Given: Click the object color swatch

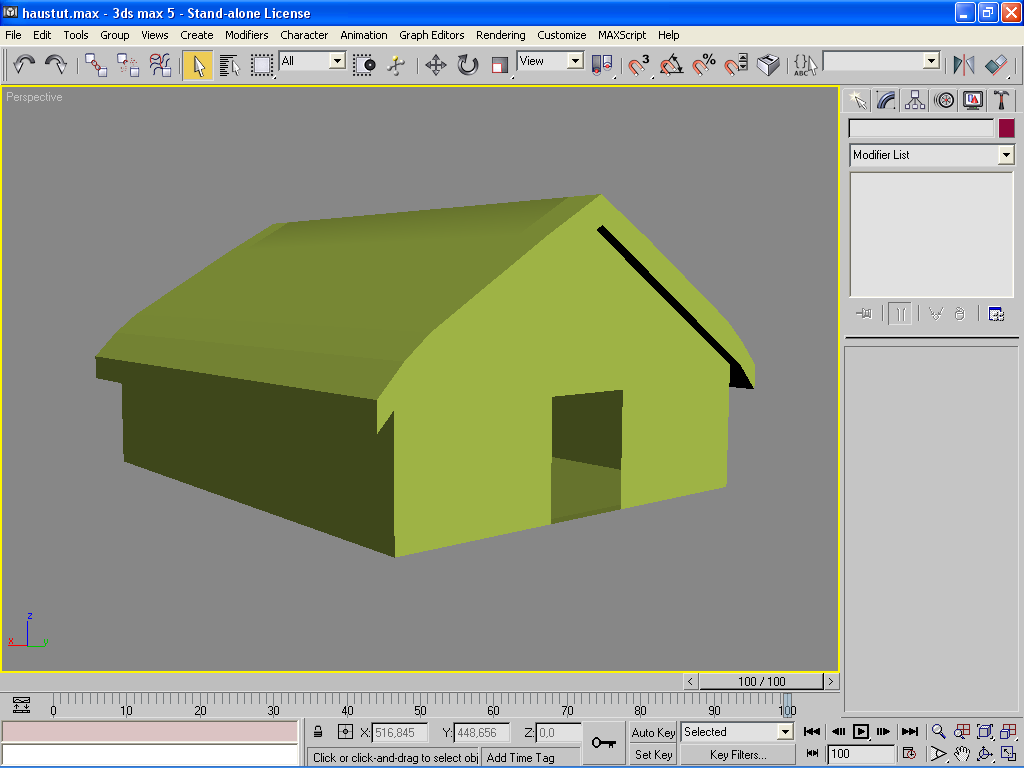Looking at the screenshot, I should [x=1006, y=128].
